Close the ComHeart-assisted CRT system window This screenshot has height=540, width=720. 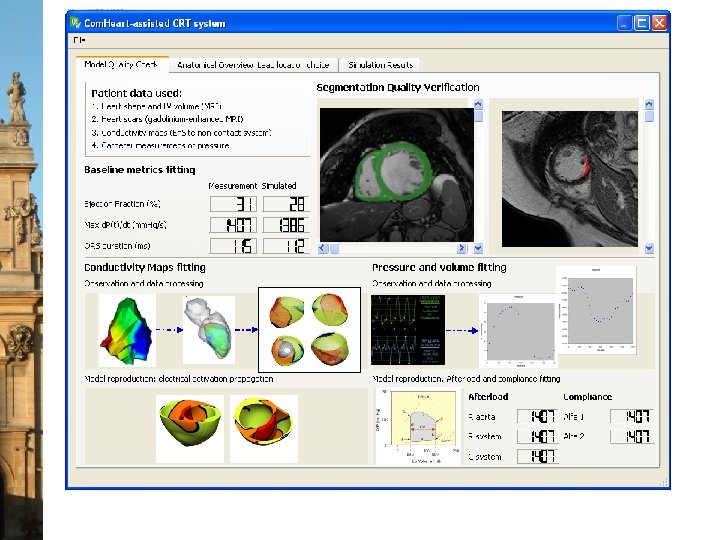pyautogui.click(x=659, y=23)
